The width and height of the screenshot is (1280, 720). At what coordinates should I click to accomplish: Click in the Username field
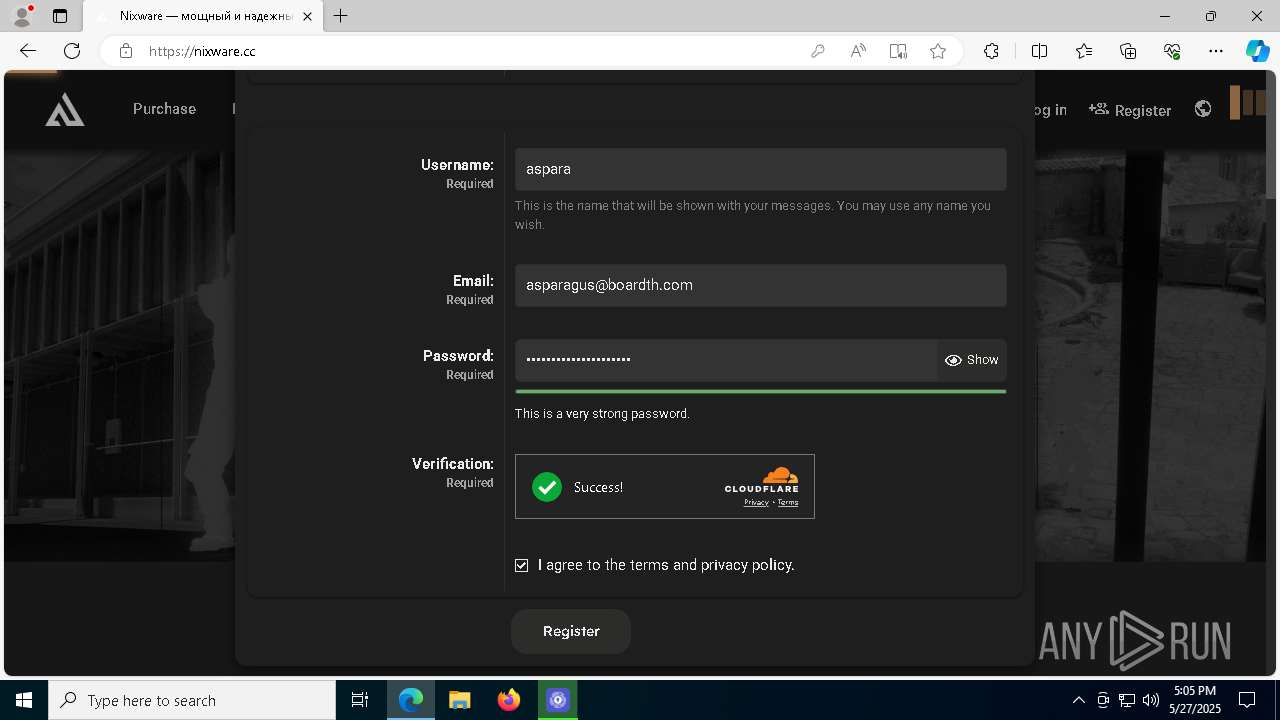pos(760,169)
